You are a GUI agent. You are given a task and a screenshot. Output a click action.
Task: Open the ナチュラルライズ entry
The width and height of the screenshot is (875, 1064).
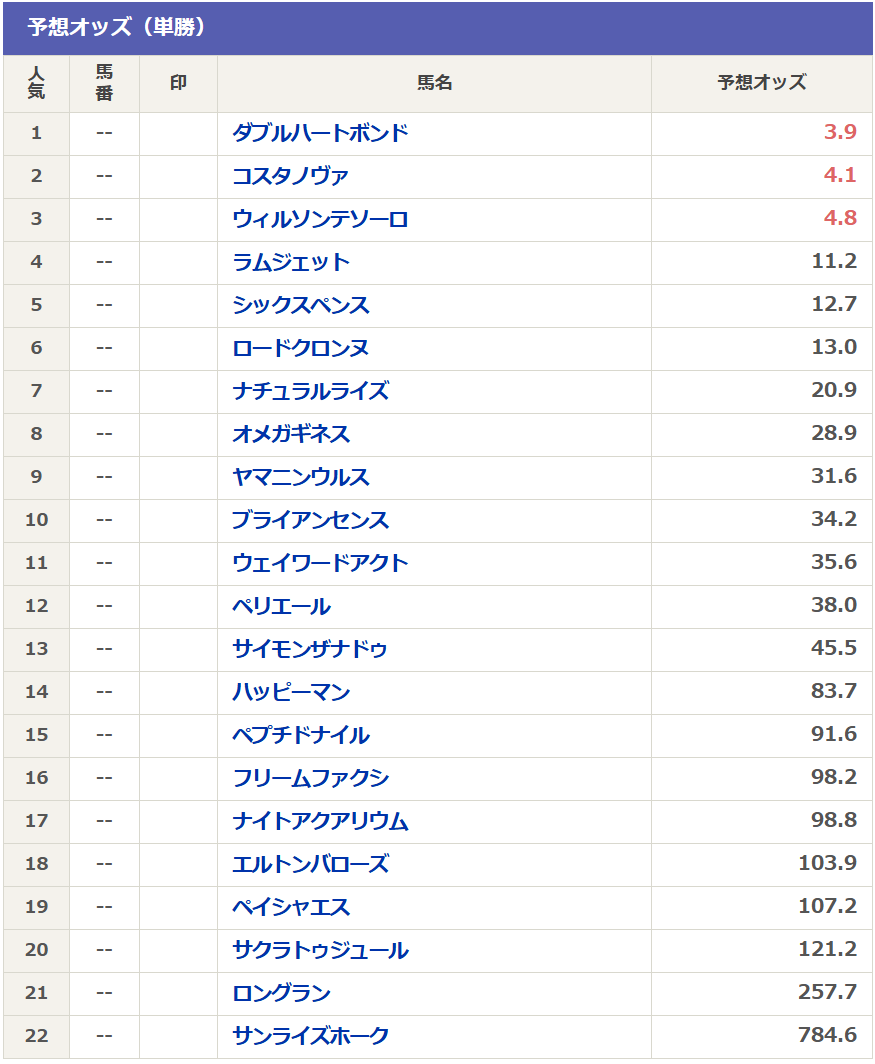[x=310, y=391]
